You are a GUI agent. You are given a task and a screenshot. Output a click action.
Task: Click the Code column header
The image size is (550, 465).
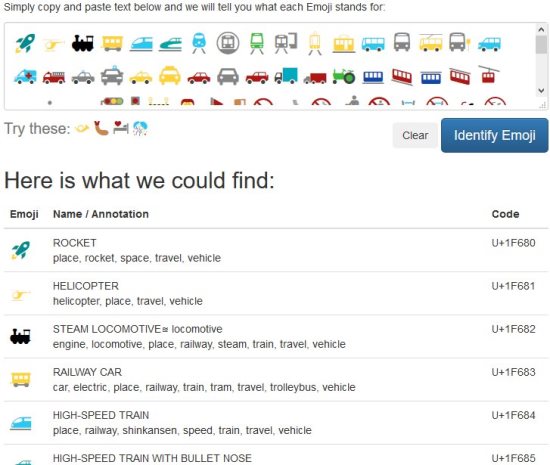point(505,214)
